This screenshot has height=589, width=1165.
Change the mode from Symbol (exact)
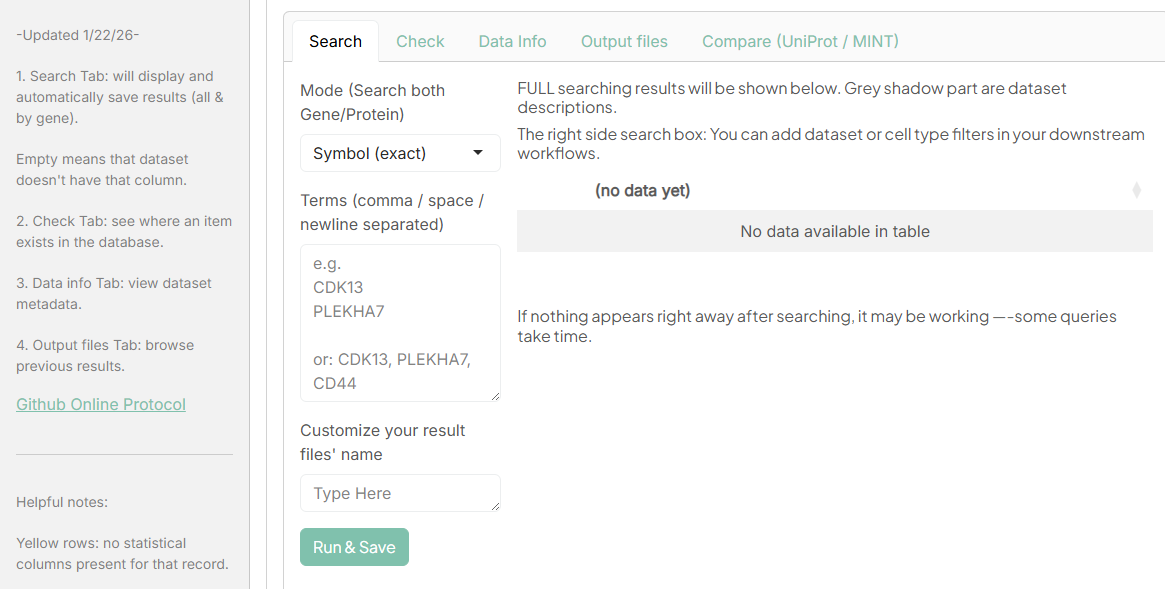click(400, 152)
